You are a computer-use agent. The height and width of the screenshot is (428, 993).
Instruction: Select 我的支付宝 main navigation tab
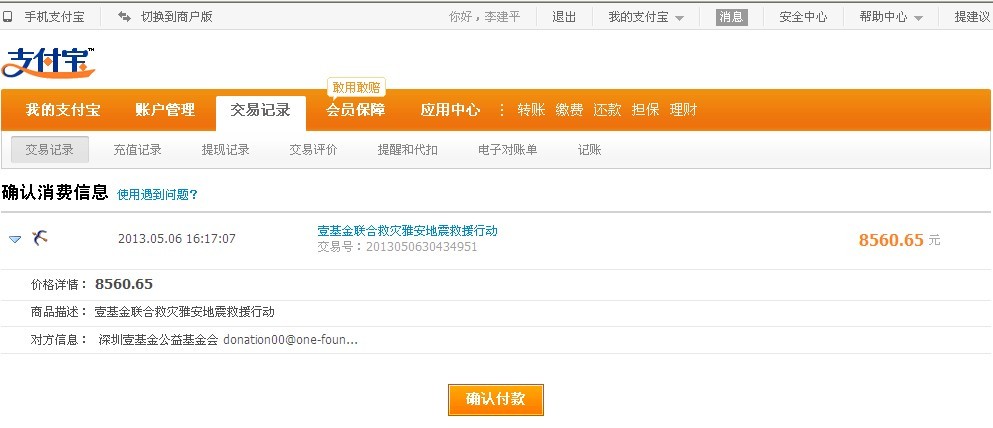(63, 110)
